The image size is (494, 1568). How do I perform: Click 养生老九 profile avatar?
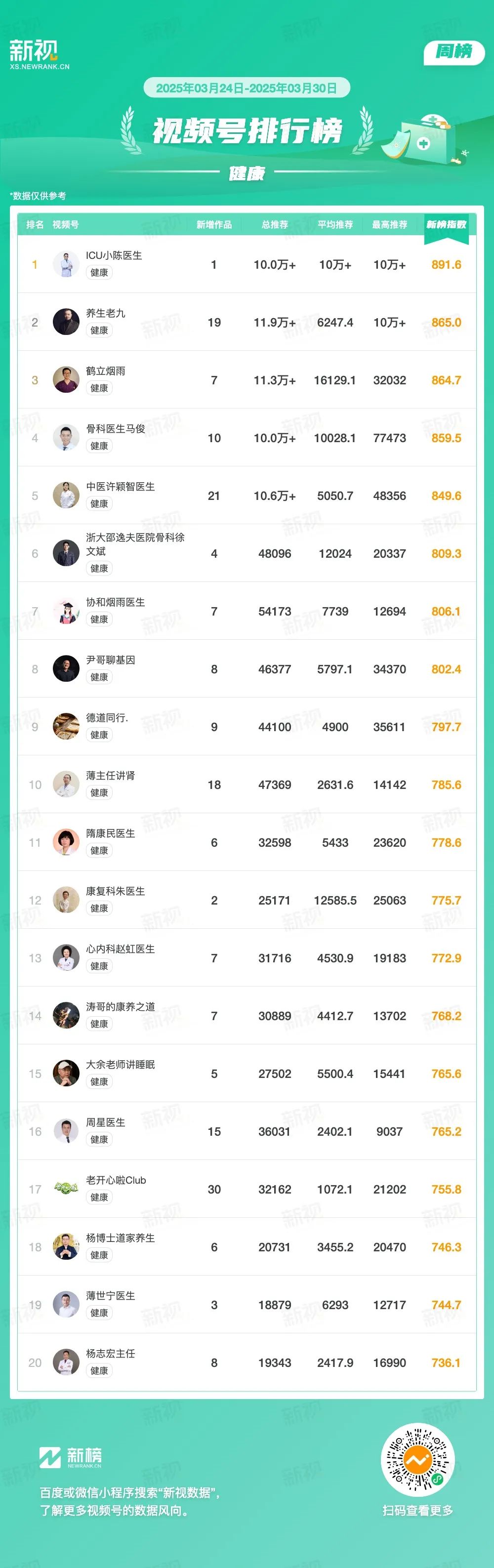66,322
